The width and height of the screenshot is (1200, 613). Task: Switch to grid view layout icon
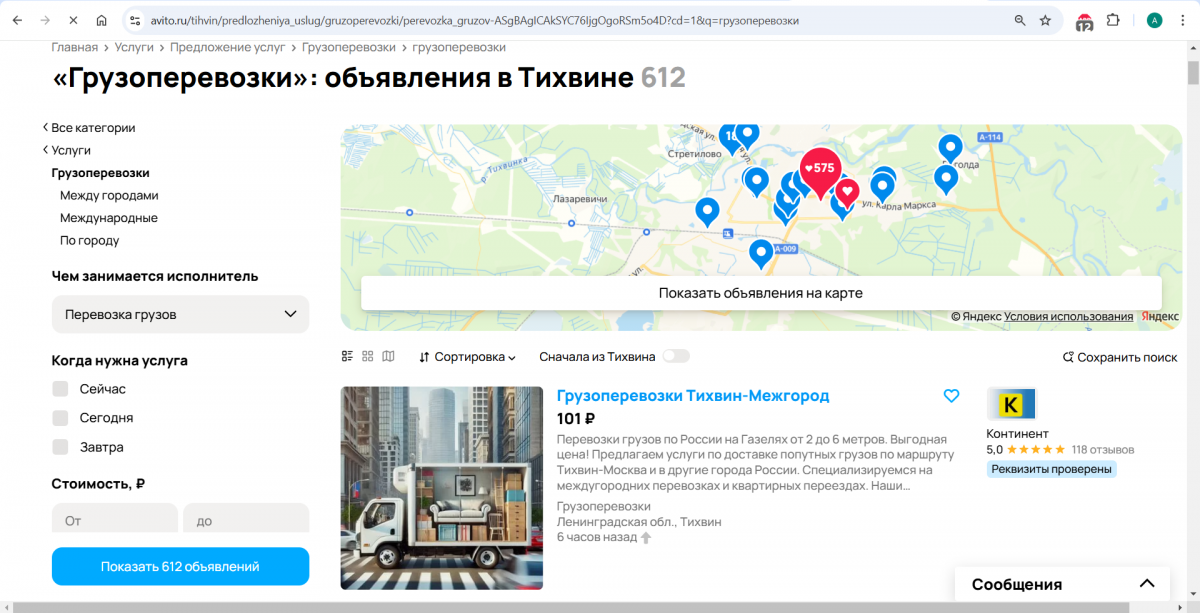[368, 357]
